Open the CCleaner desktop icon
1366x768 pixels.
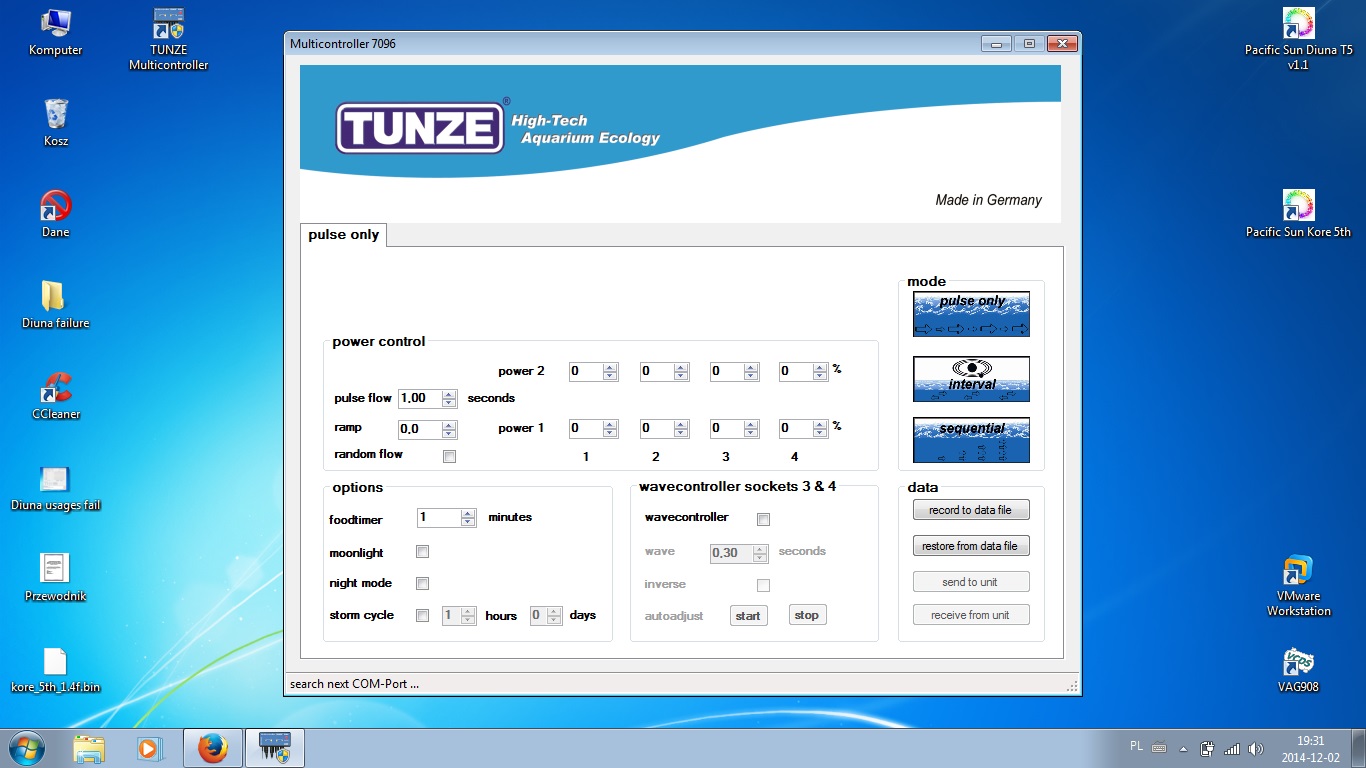tap(56, 395)
